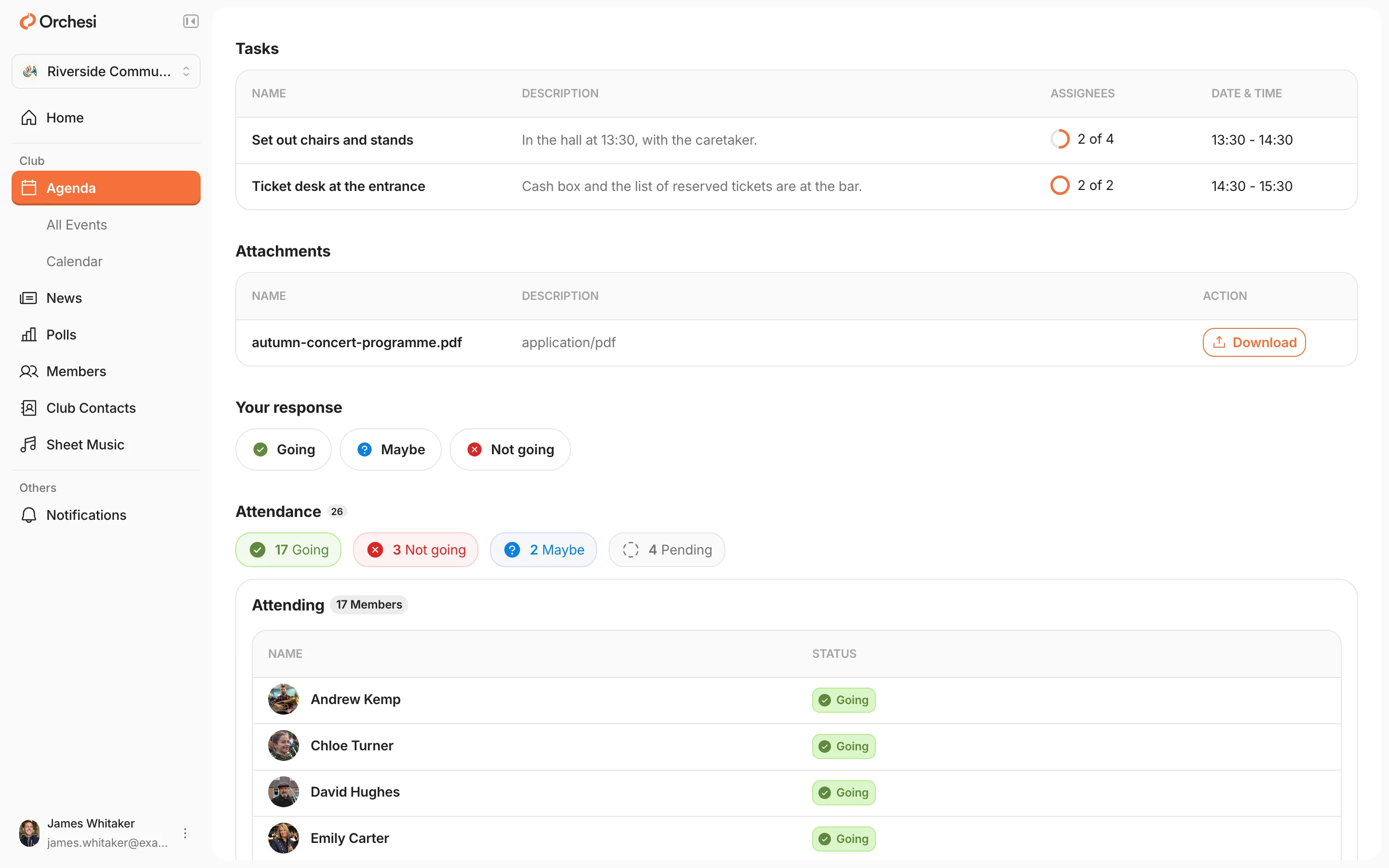Screen dimensions: 1389x868
Task: Filter attendance by 4 Pending
Action: [x=667, y=550]
